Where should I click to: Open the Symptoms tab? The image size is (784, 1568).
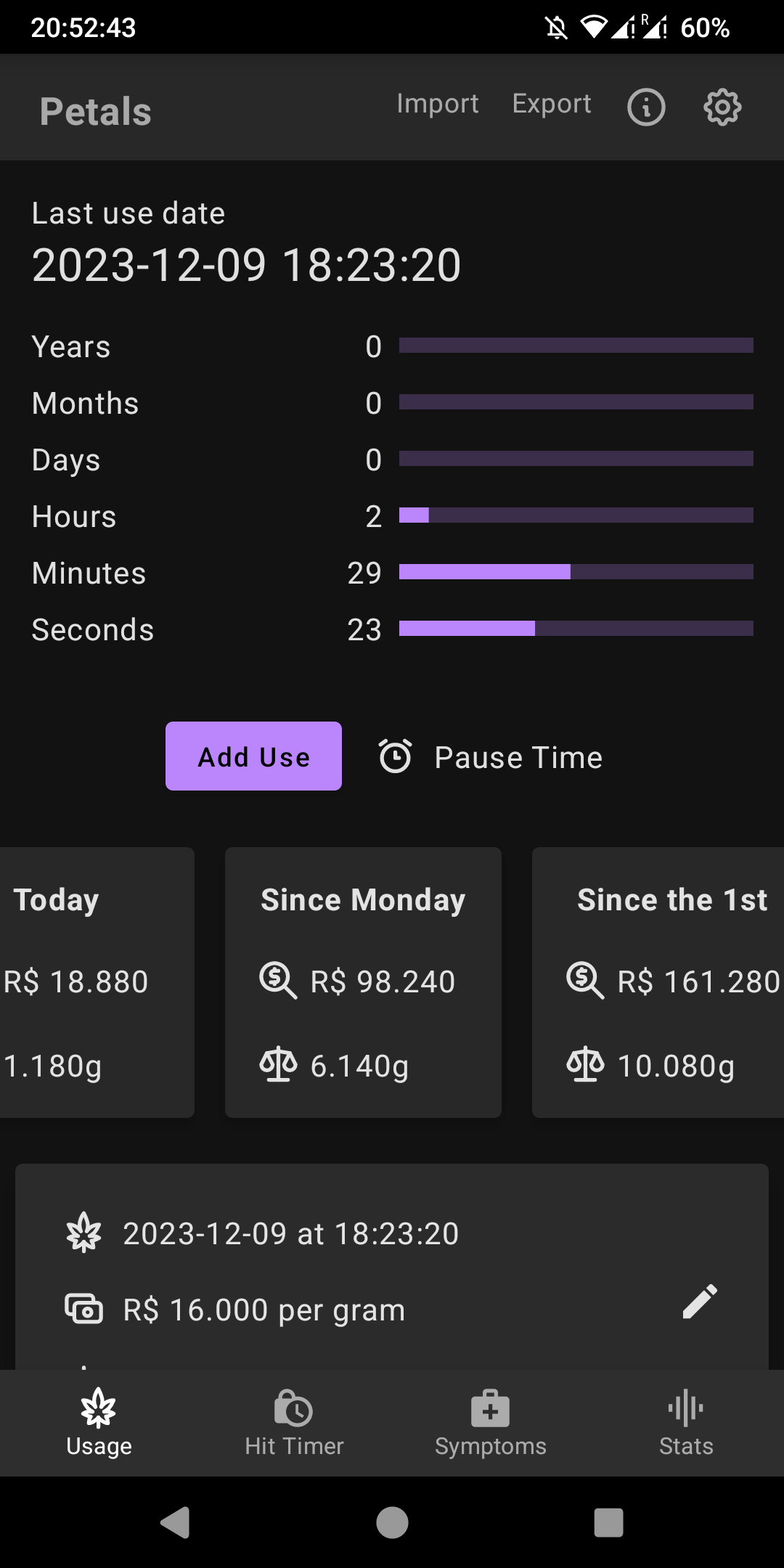(x=490, y=1423)
